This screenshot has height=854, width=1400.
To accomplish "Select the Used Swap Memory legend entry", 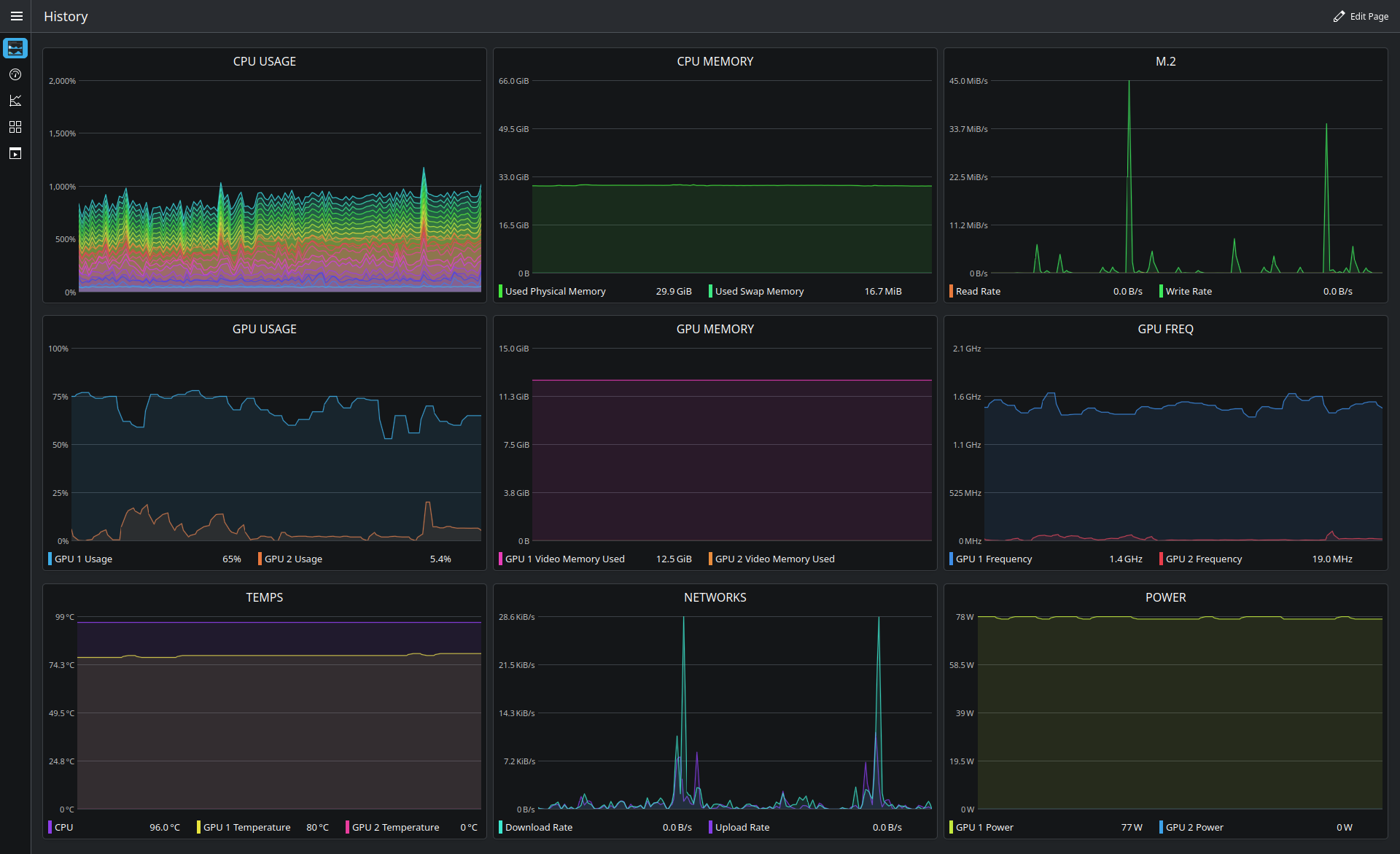I will point(805,291).
